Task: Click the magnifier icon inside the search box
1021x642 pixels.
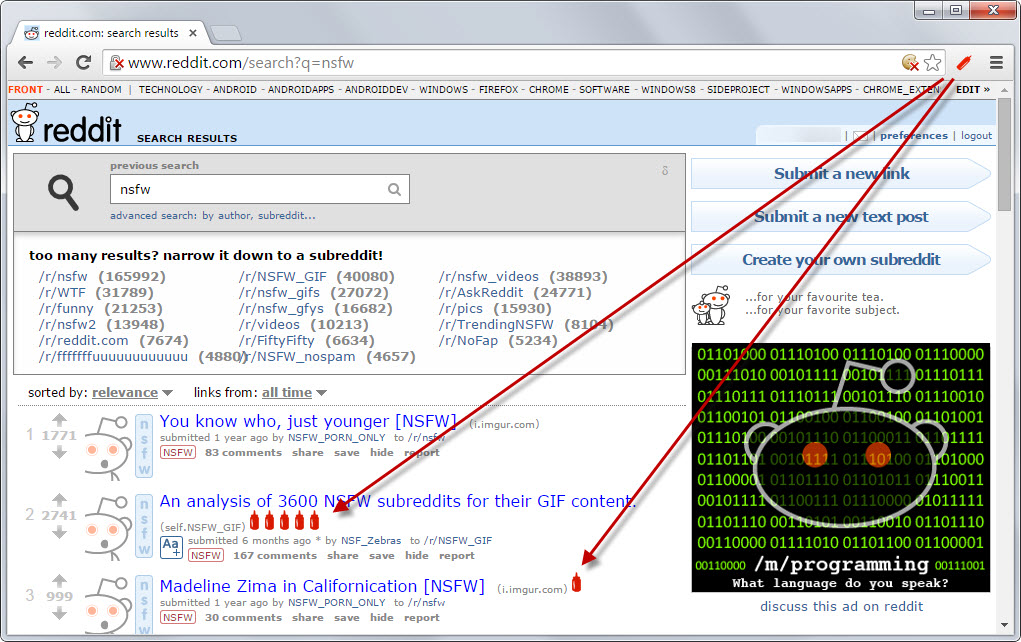Action: click(394, 189)
